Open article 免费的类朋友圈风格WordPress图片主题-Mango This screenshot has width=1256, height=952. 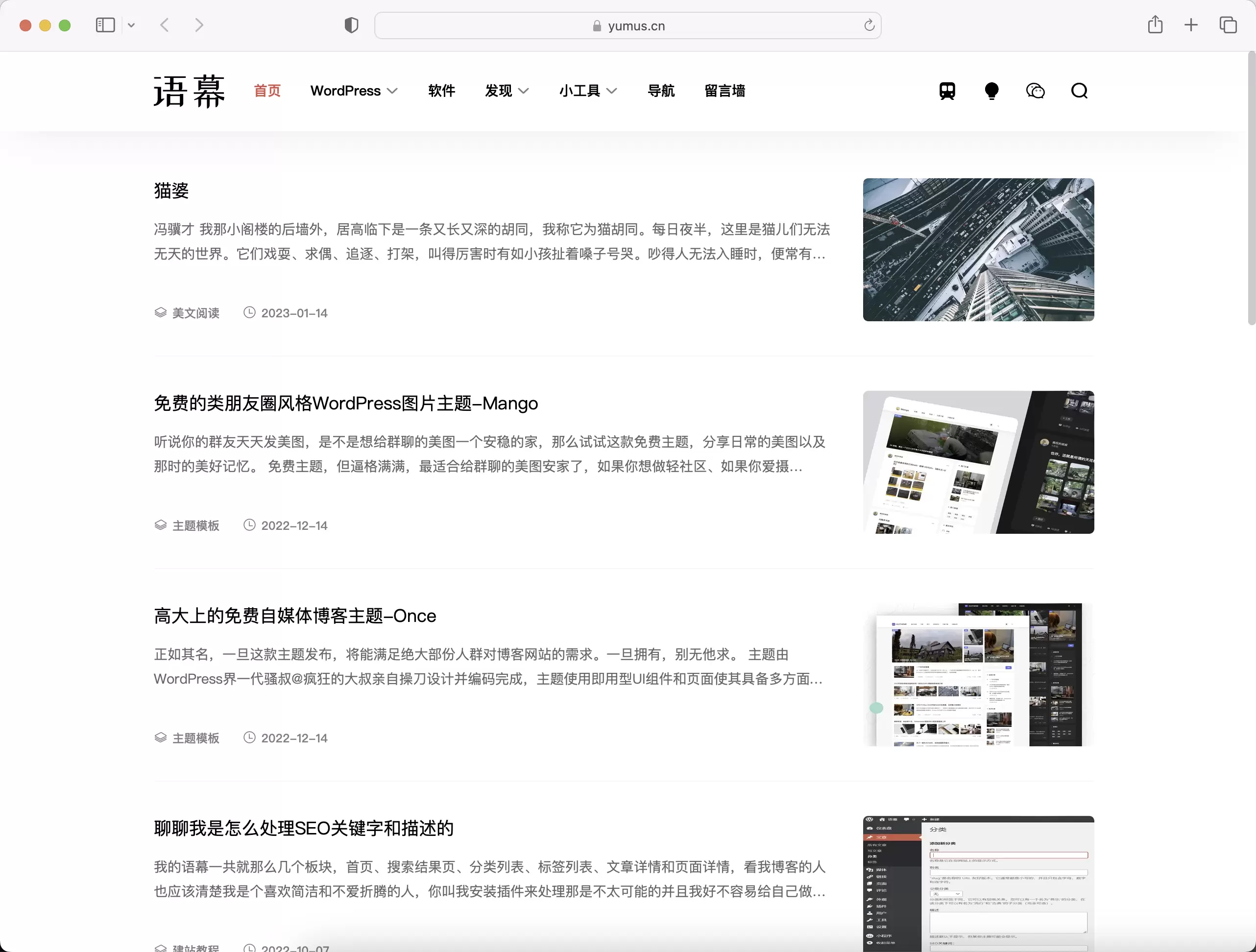click(x=346, y=403)
